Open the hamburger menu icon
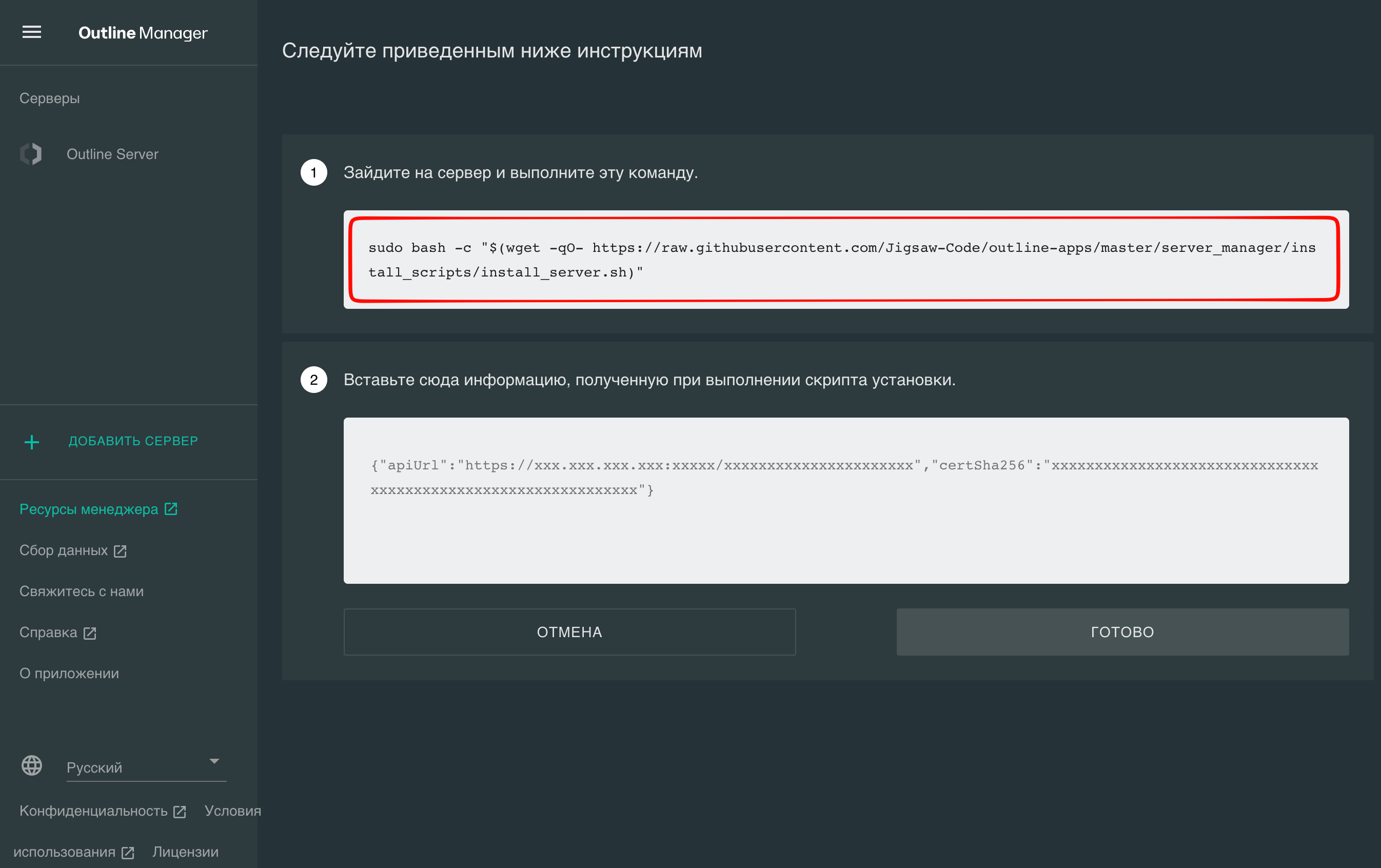This screenshot has width=1381, height=868. (31, 32)
